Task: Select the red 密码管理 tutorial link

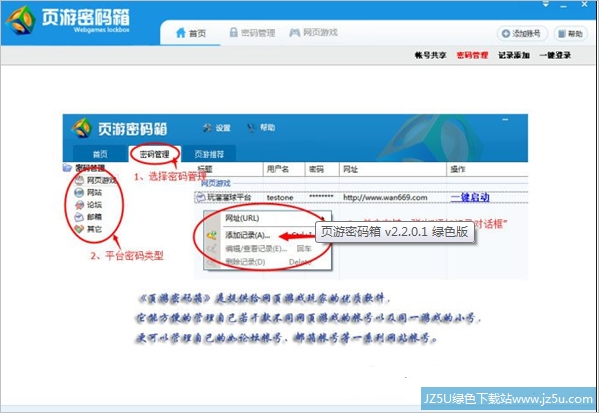Action: (472, 55)
